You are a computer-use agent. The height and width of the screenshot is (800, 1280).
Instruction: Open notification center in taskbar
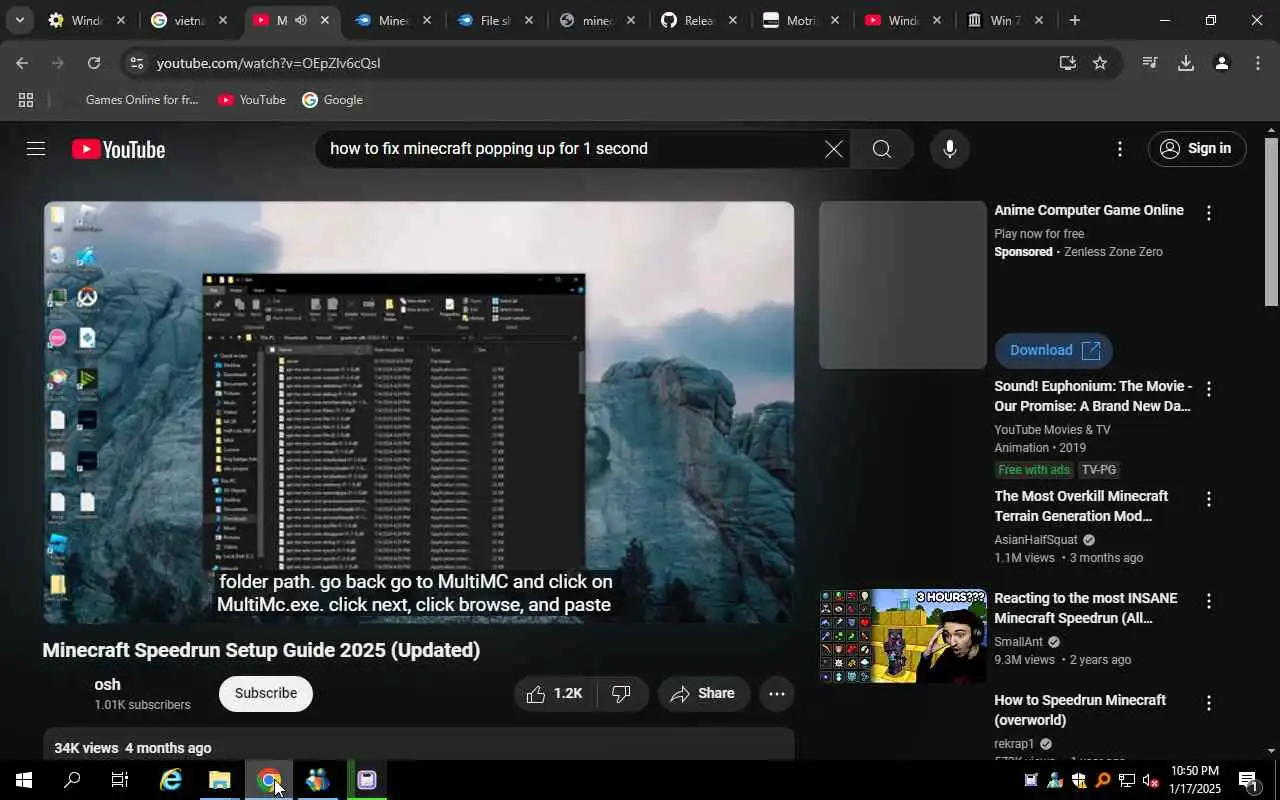1248,781
